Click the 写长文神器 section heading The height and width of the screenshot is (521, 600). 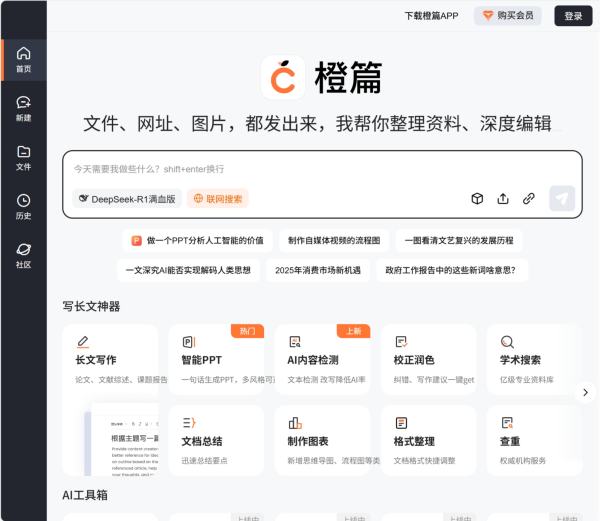pos(91,306)
